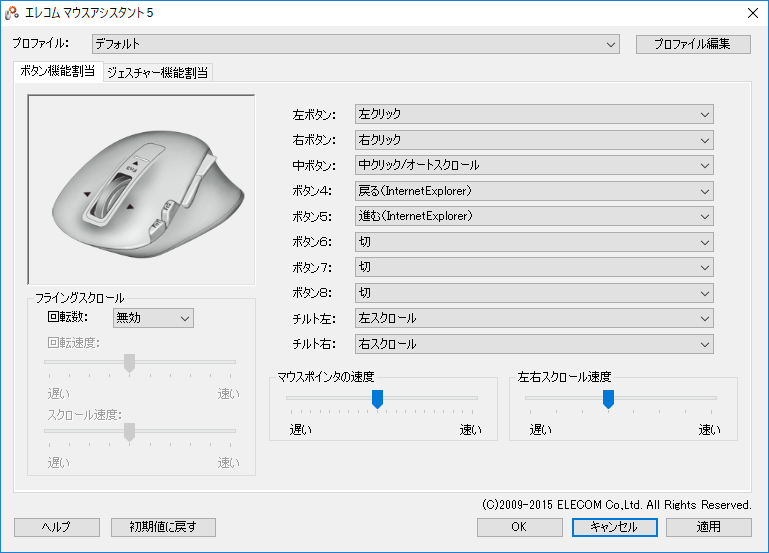Click the 適用 button

[708, 527]
